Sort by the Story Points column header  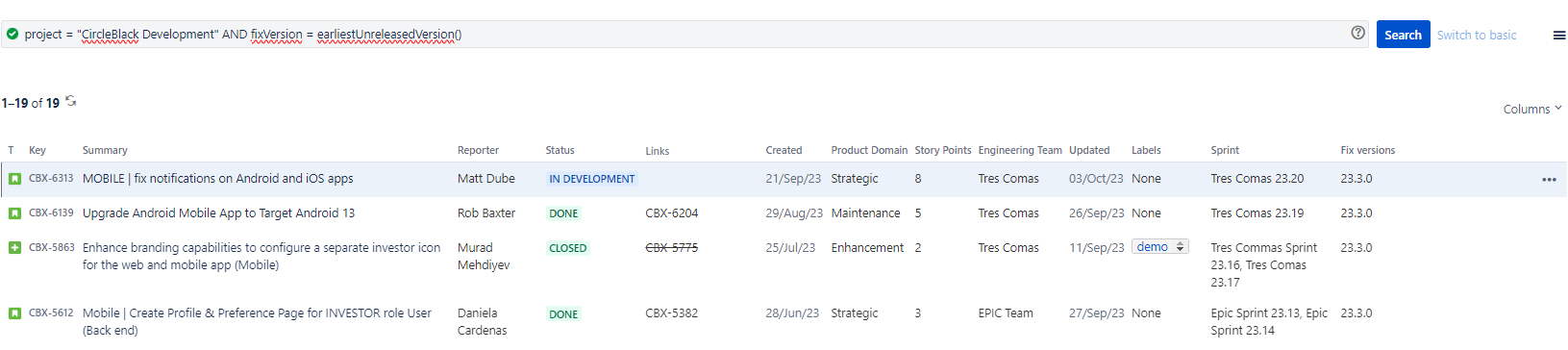[943, 150]
